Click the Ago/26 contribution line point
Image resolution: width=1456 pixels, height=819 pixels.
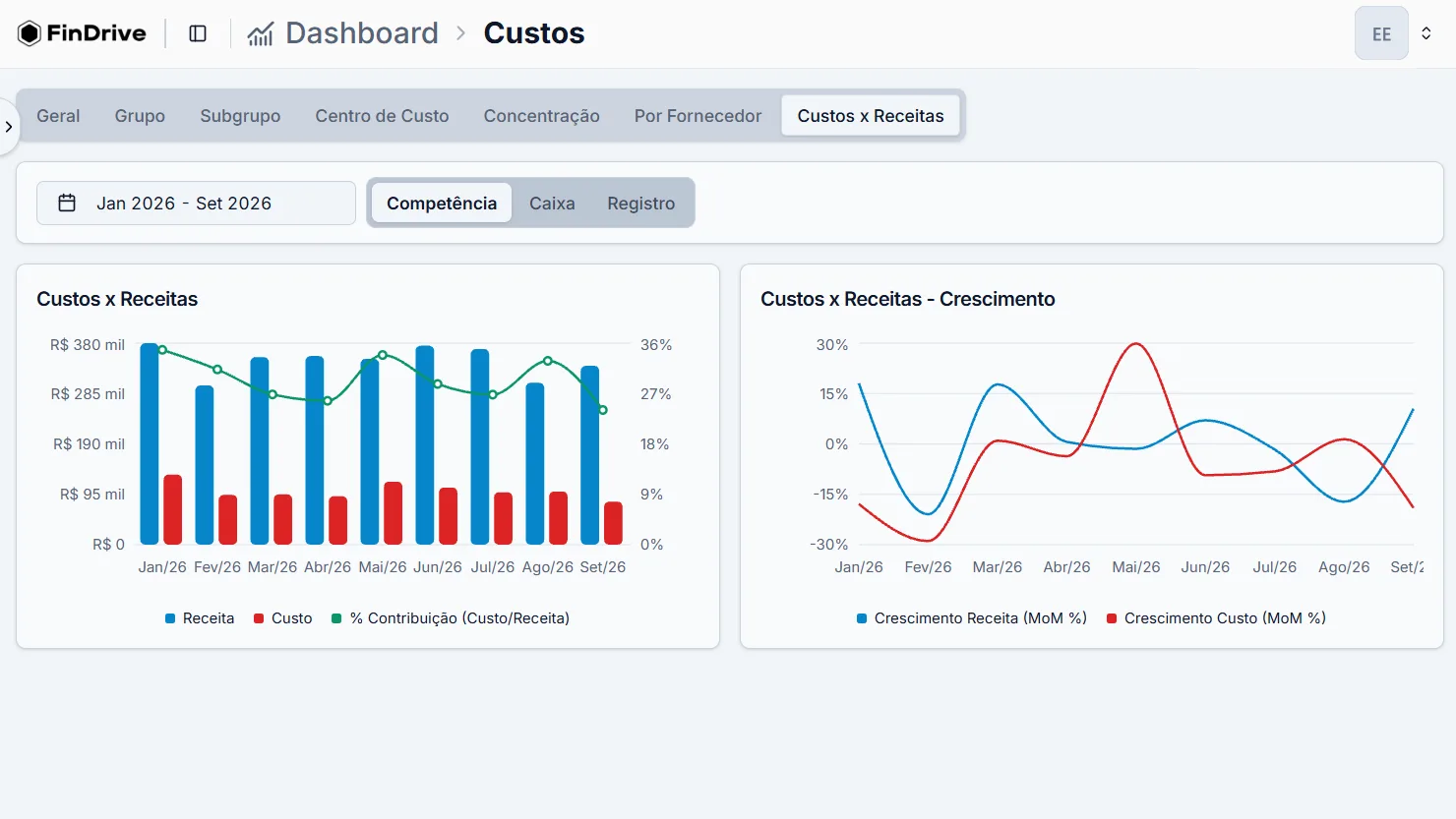click(548, 361)
